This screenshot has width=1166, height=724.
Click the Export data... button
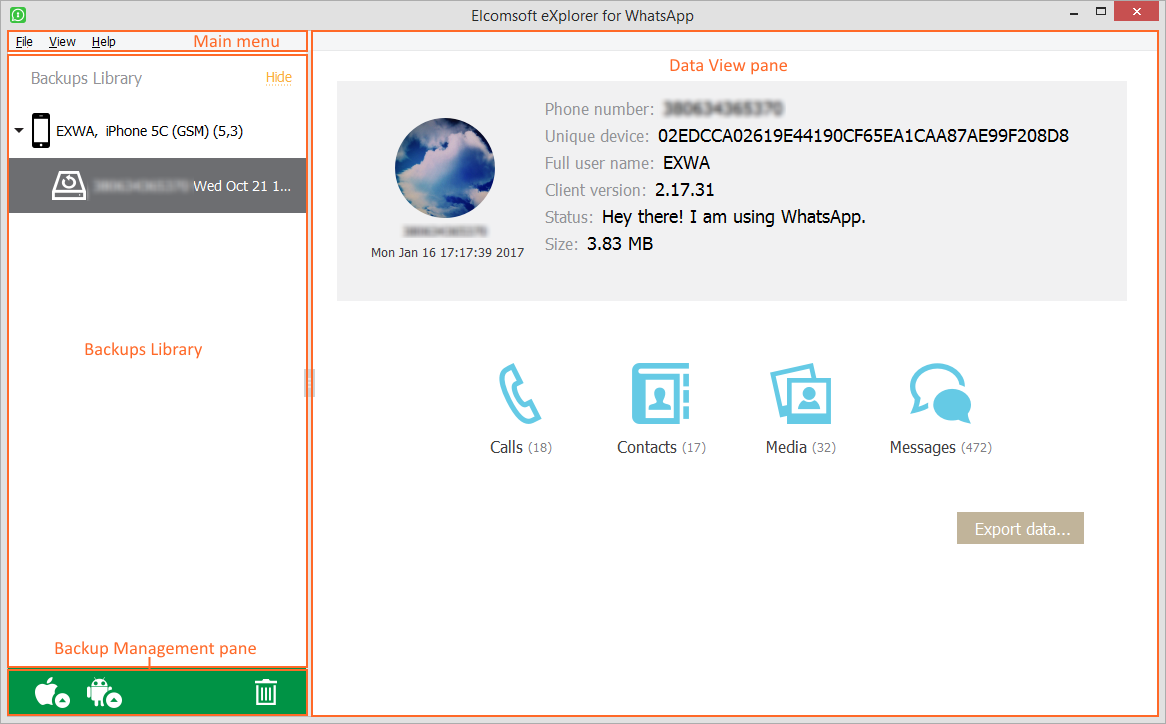(x=1020, y=529)
